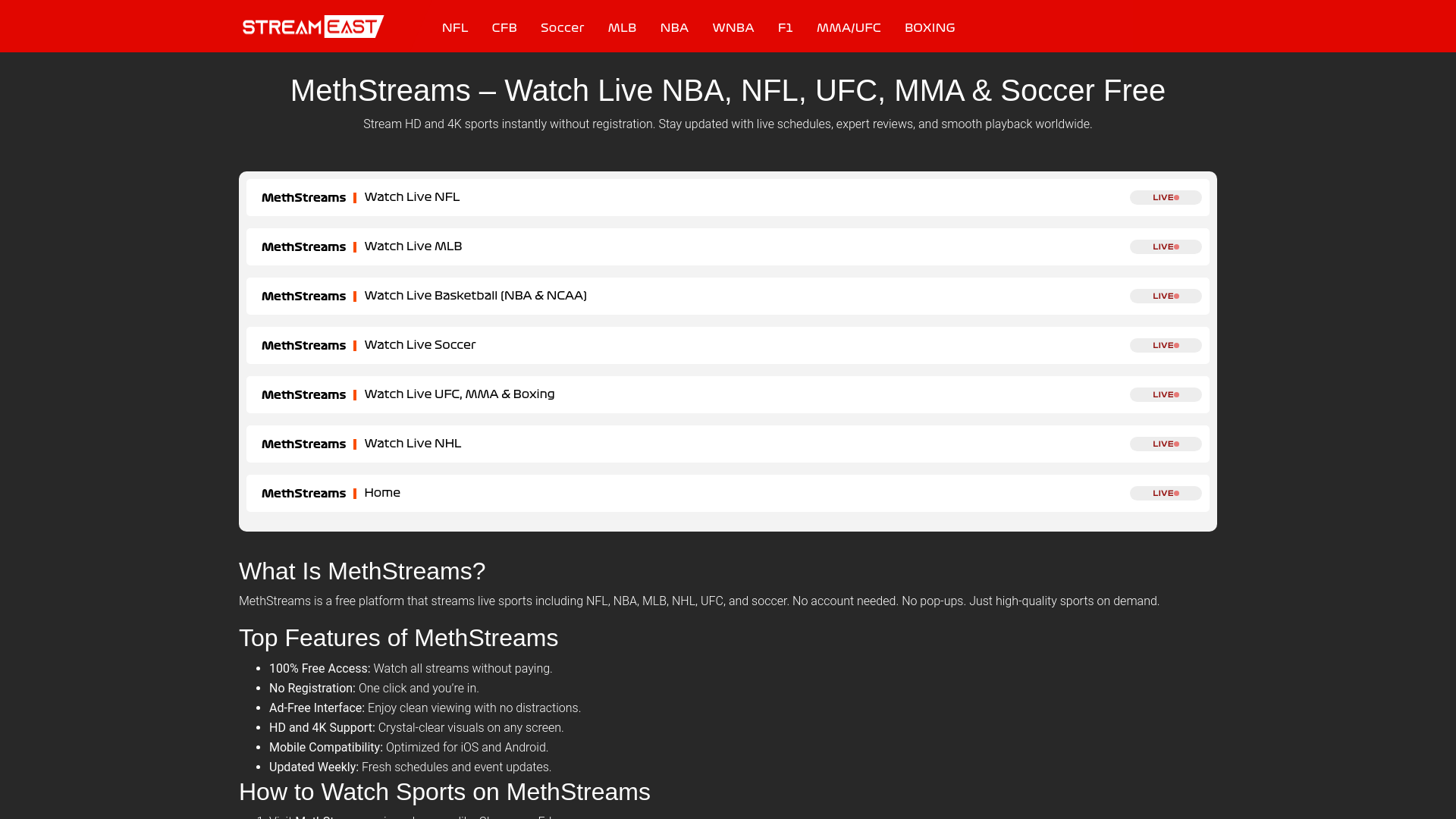Click the LIVE badge on NHL row
Screen dimensions: 1456x819
tap(1166, 444)
